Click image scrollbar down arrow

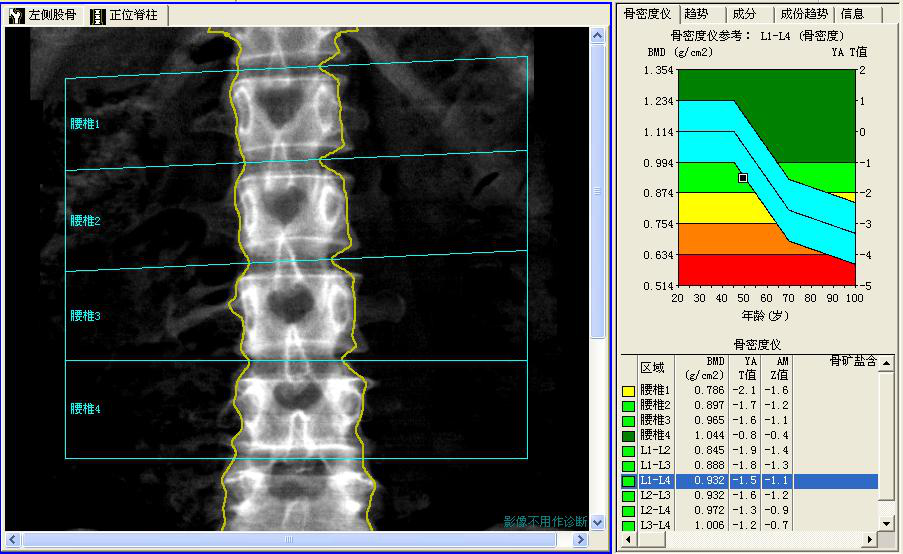(597, 523)
